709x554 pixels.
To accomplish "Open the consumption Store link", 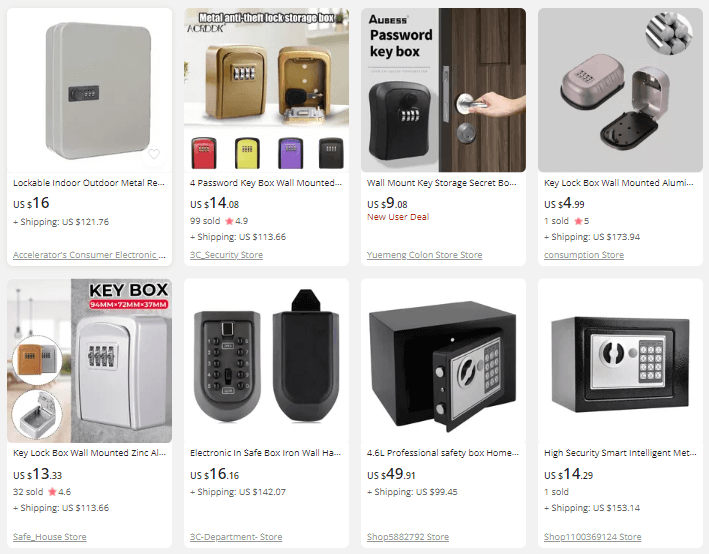I will coord(584,255).
